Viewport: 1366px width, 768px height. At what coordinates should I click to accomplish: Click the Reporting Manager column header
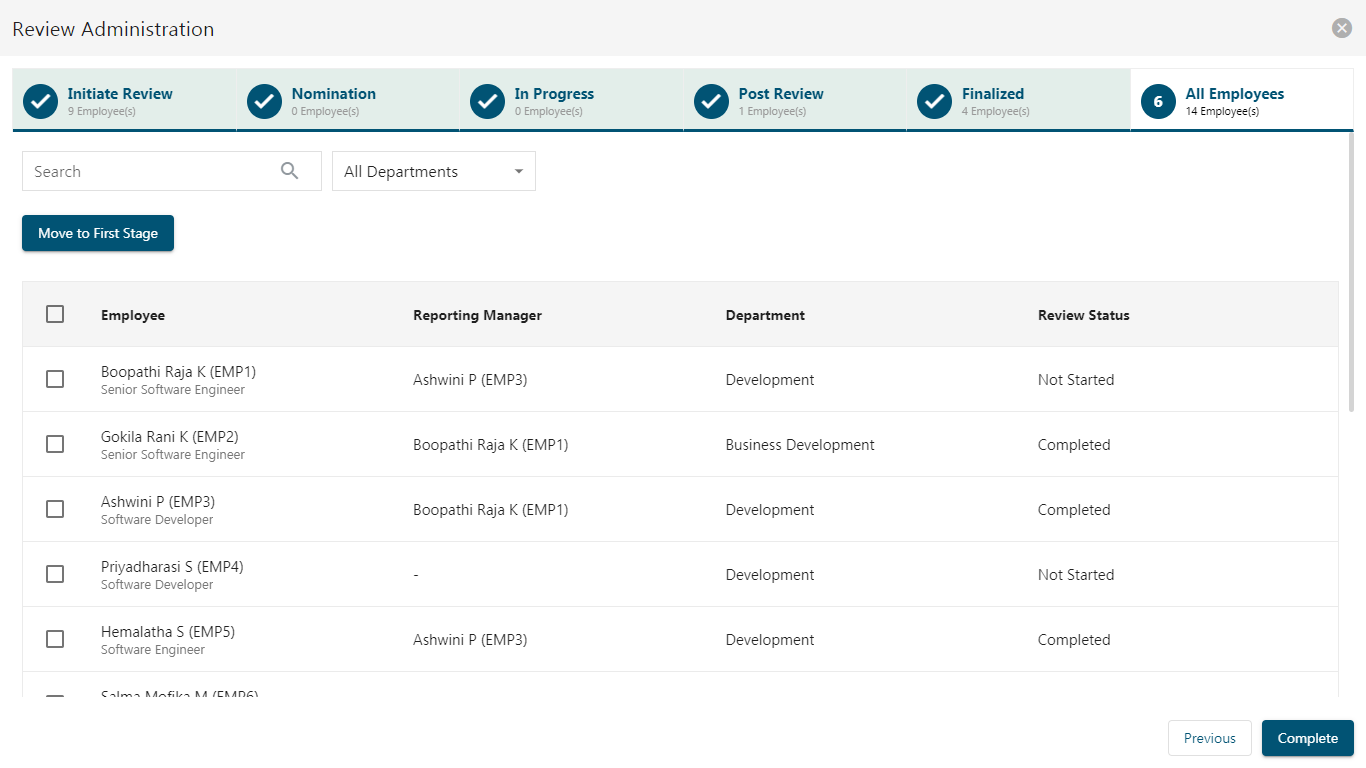click(x=477, y=315)
